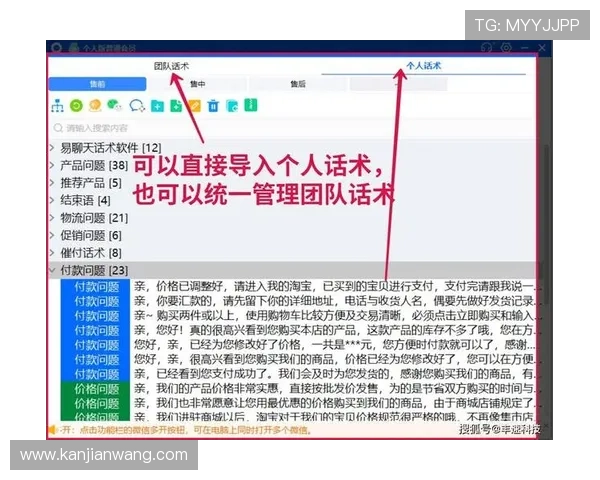Click the green refresh icon
The image size is (600, 480).
[76, 106]
